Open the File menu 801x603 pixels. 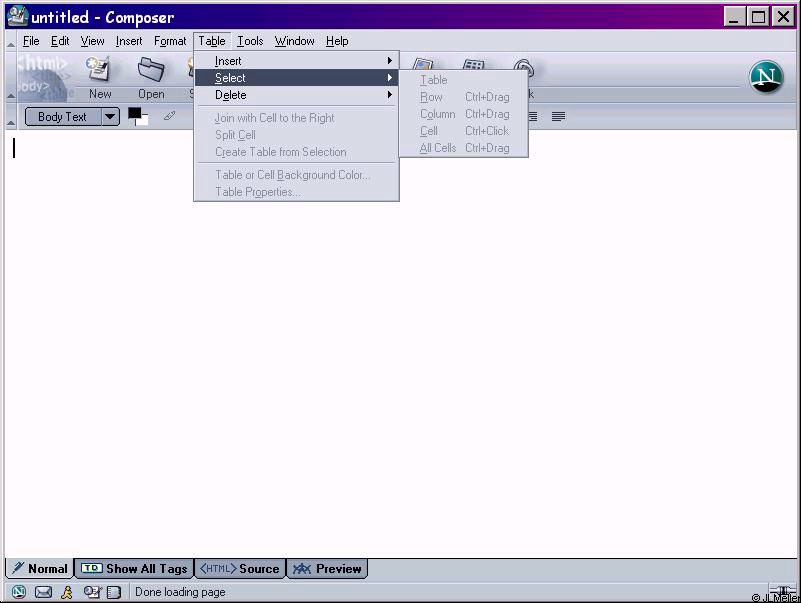tap(31, 41)
